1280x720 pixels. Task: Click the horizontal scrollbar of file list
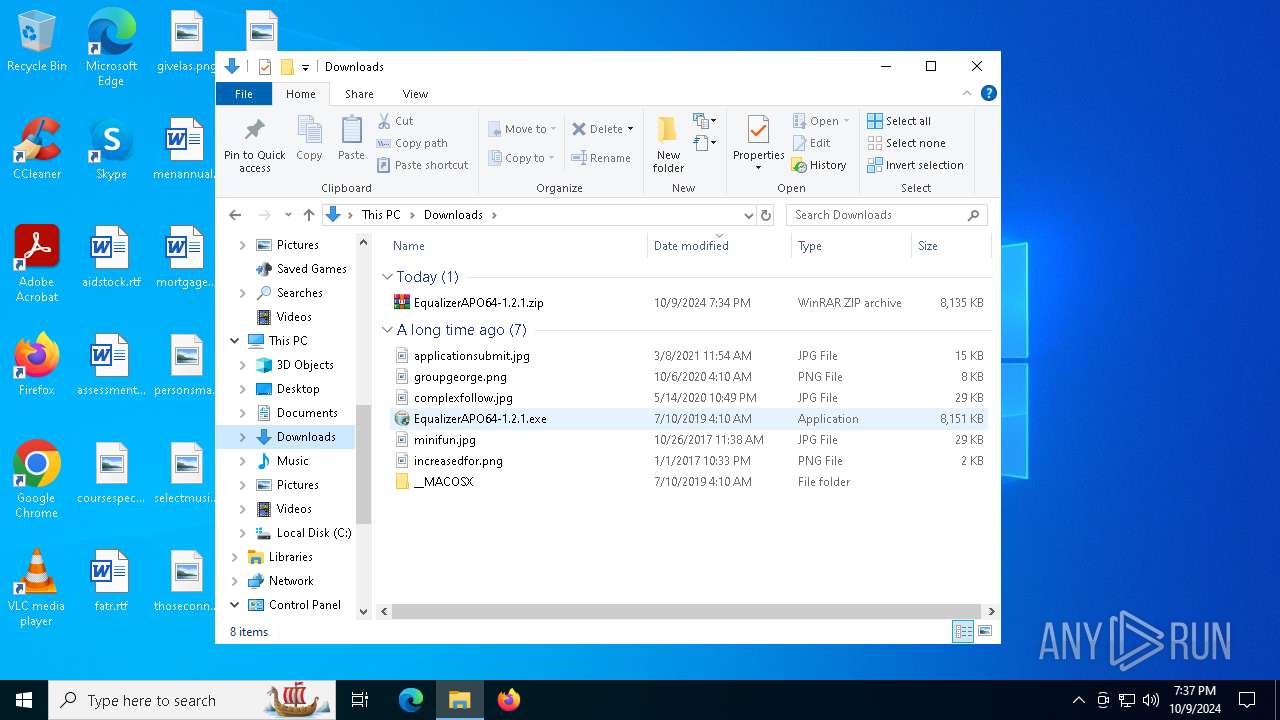tap(685, 611)
